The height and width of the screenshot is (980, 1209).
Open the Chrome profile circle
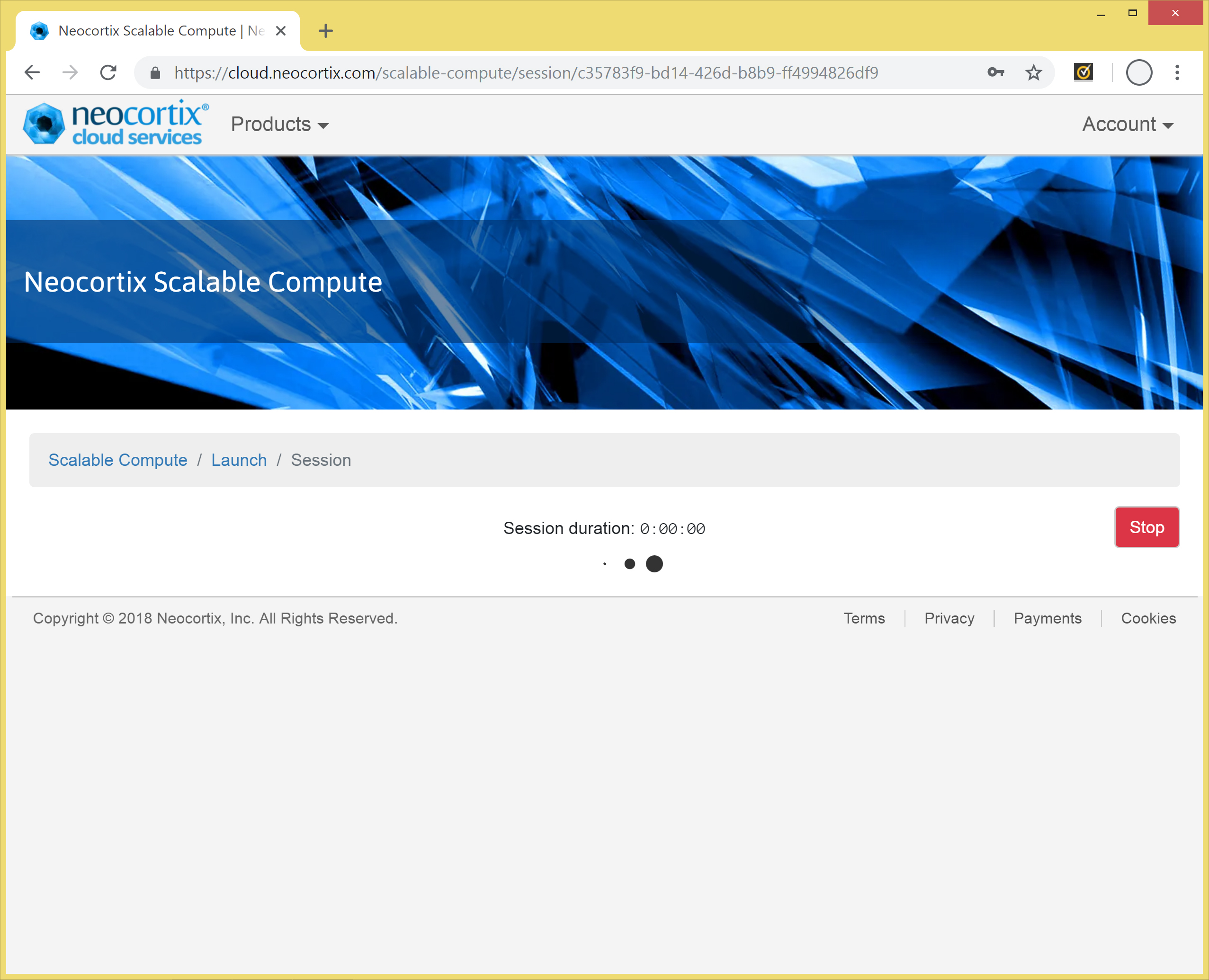tap(1138, 72)
